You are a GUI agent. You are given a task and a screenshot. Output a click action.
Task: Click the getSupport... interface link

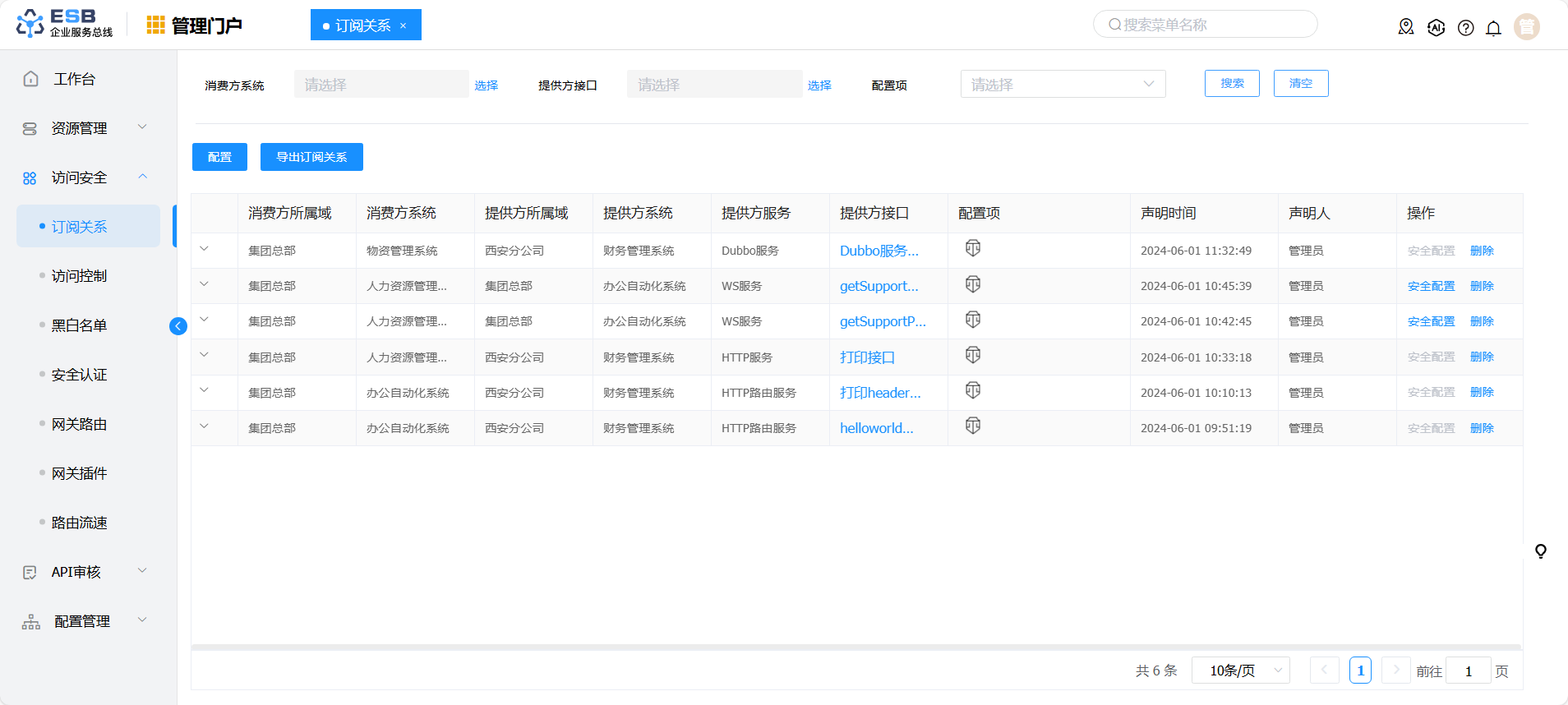click(x=879, y=286)
